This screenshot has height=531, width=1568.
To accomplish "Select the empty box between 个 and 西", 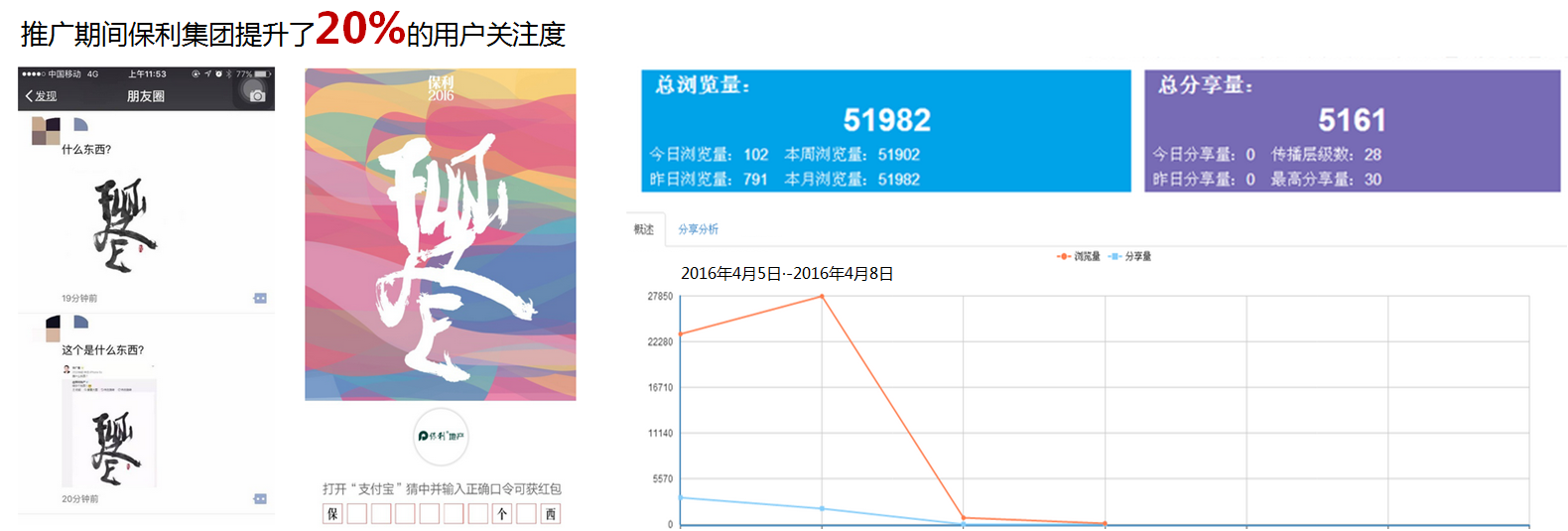I will tap(526, 514).
